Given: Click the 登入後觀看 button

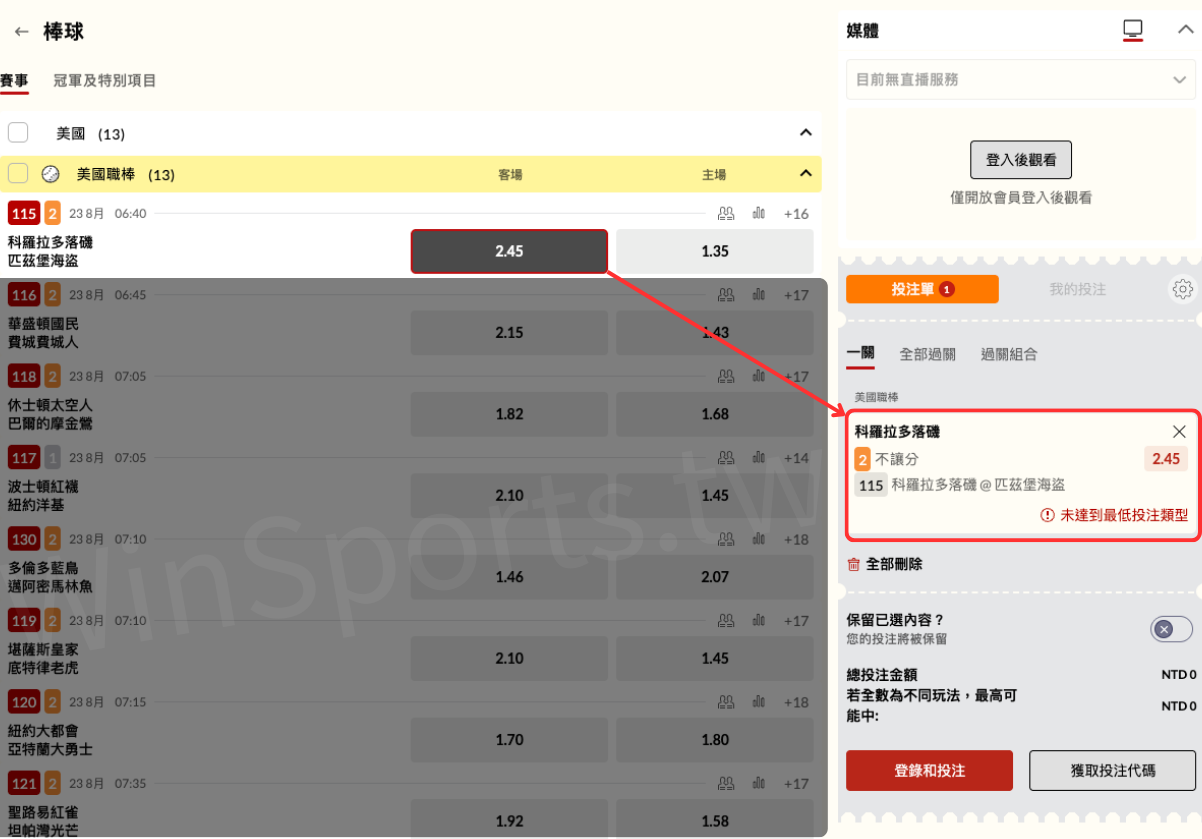Looking at the screenshot, I should 1021,159.
